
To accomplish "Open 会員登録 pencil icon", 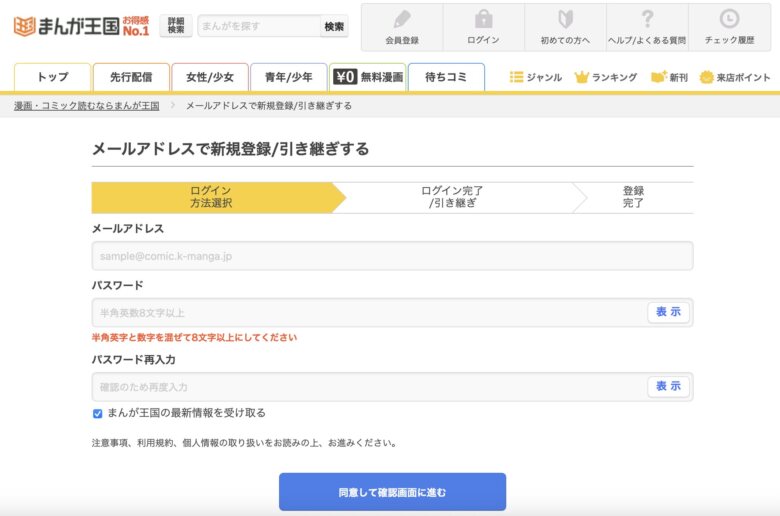I will point(401,19).
